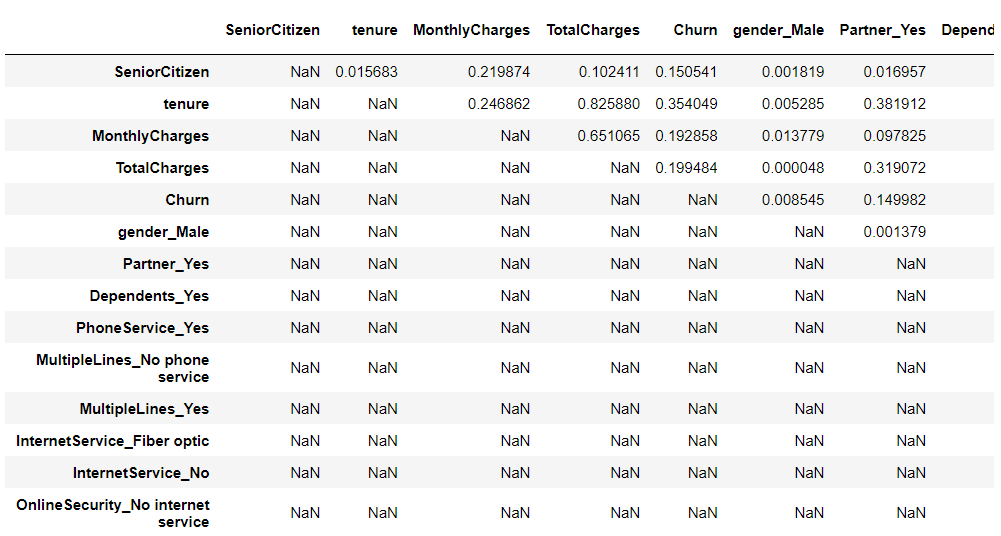Select the cell containing 0.354049
Screen dimensions: 1001x536
tap(686, 104)
